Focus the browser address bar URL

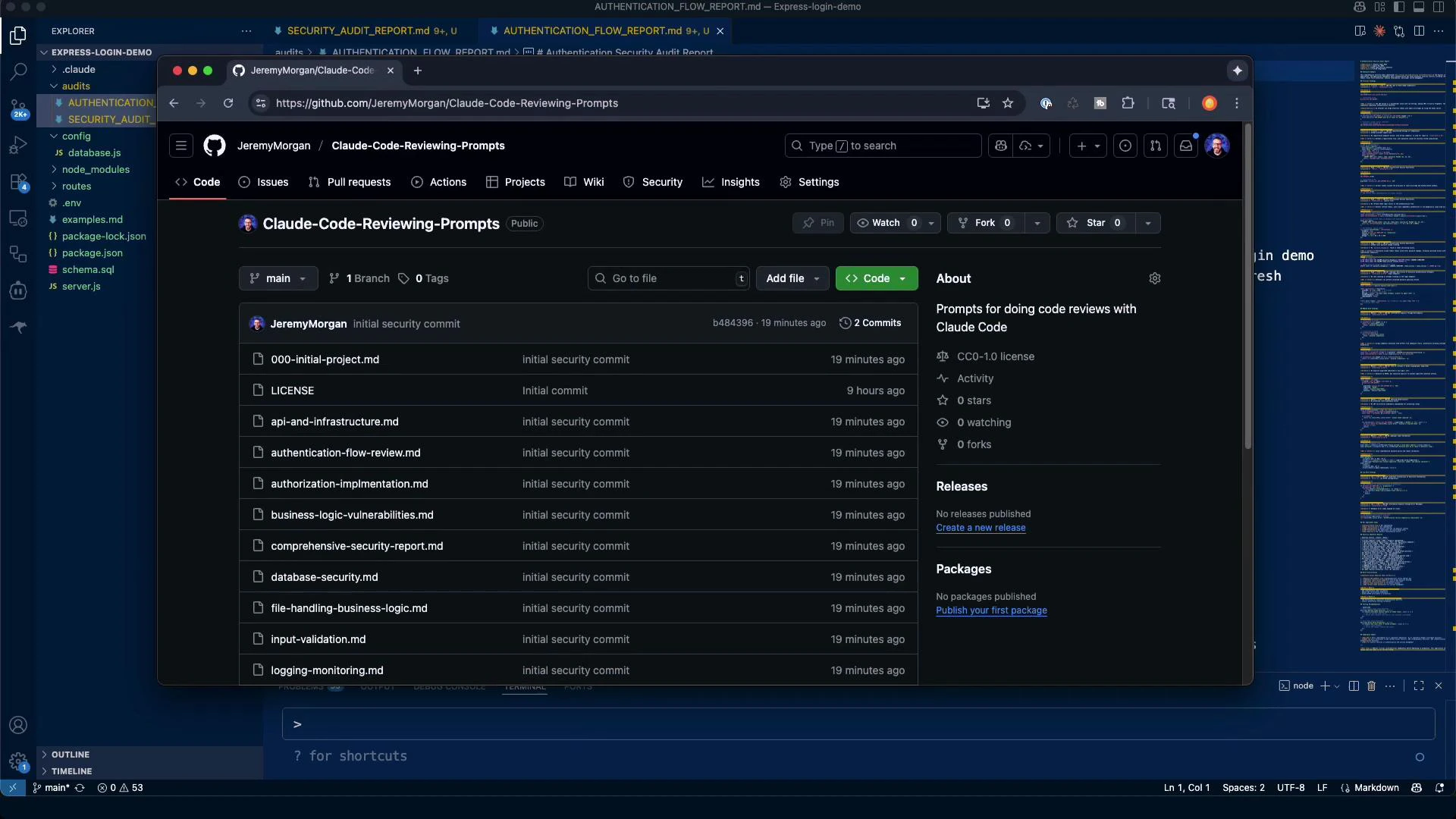(x=447, y=103)
